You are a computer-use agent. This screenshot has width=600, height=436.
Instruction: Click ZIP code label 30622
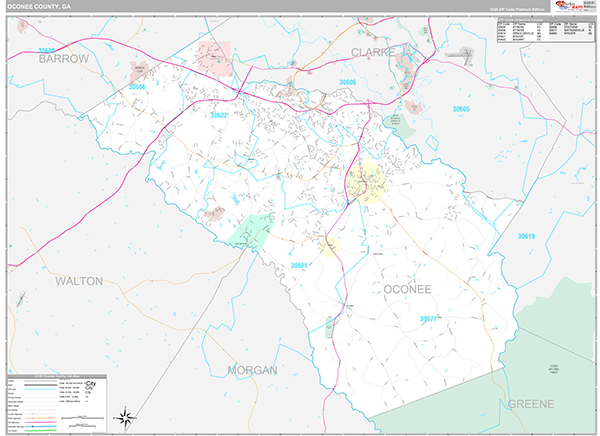218,115
